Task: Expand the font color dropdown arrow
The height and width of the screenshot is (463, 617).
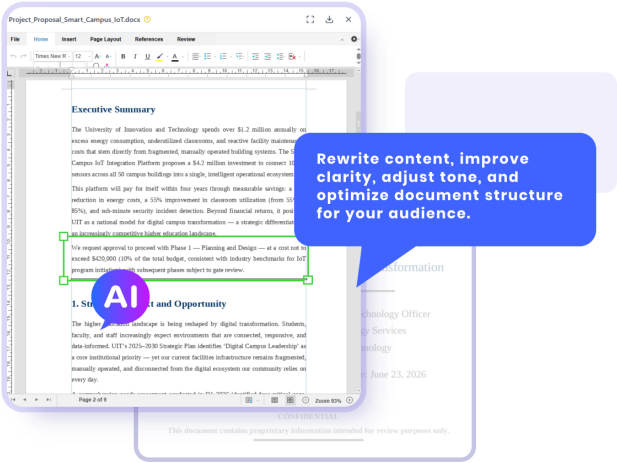Action: 183,57
